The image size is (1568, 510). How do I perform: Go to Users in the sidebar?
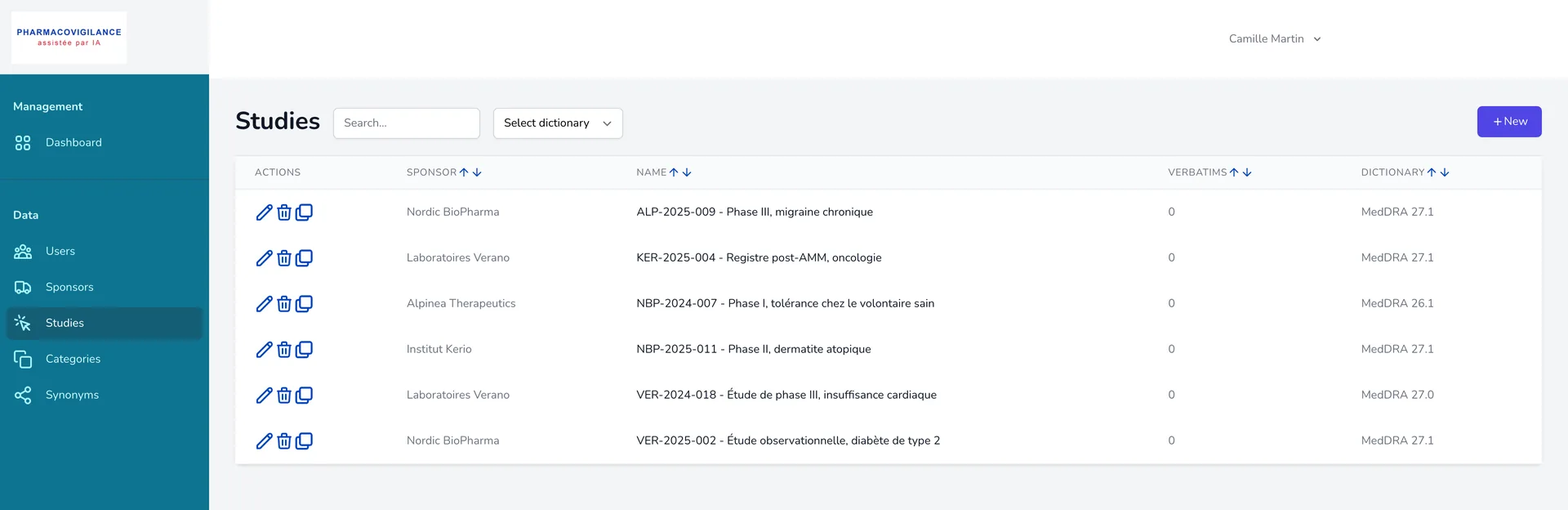tap(105, 252)
